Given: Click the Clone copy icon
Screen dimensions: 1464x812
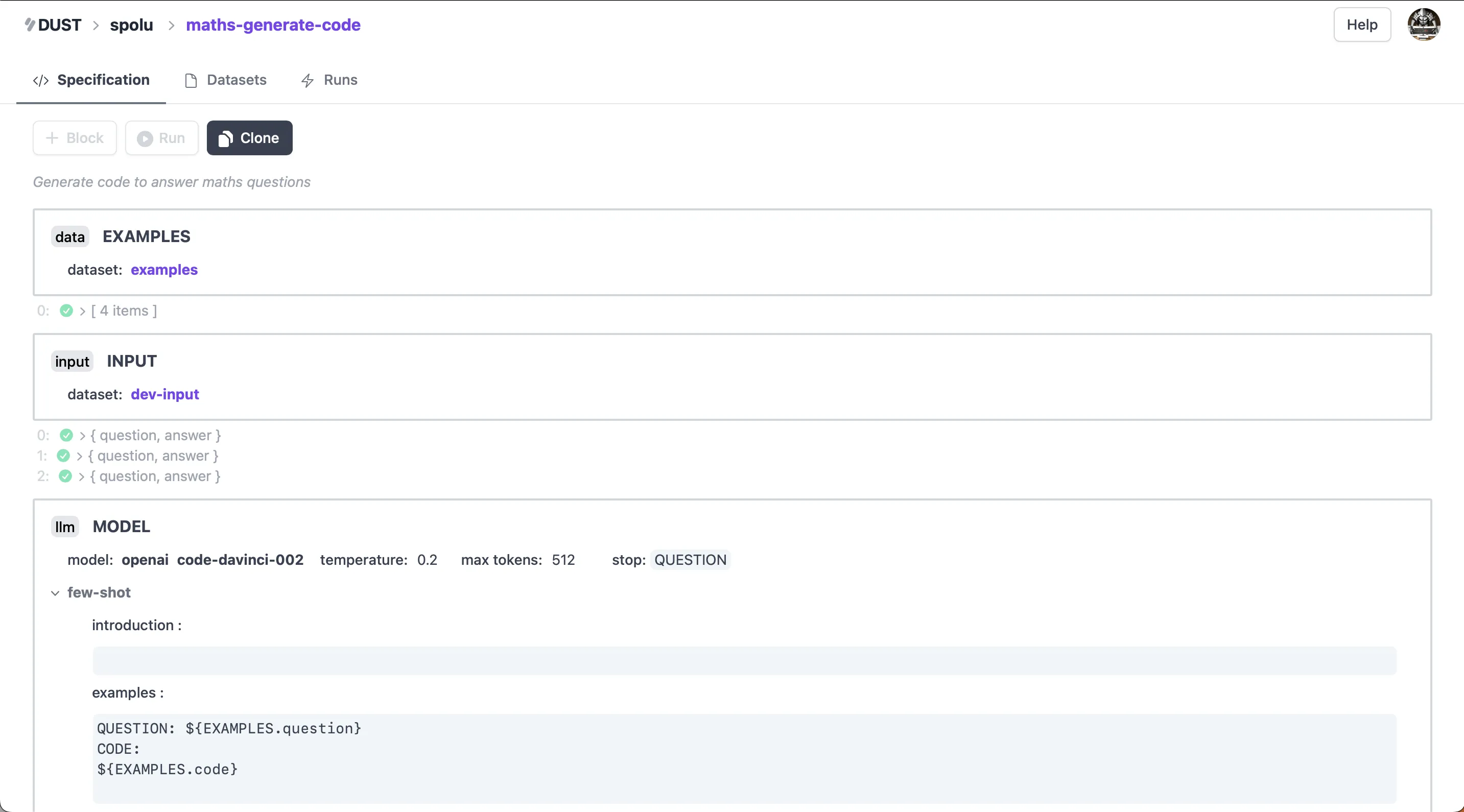Looking at the screenshot, I should [x=226, y=138].
